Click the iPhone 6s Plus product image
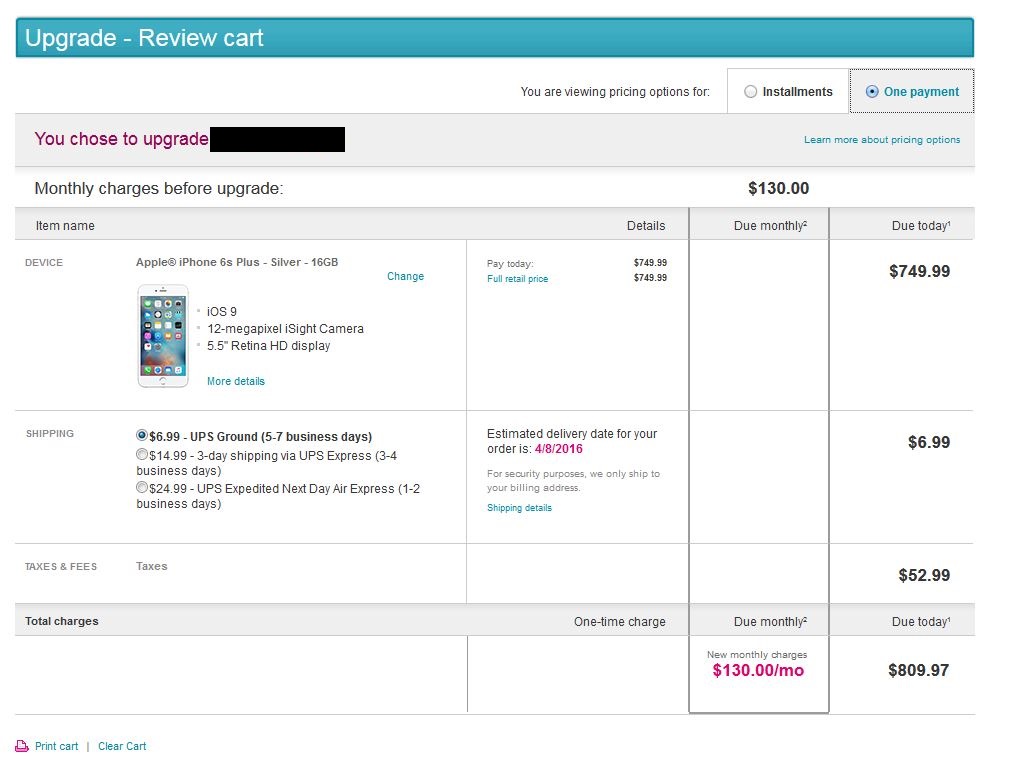 coord(163,336)
